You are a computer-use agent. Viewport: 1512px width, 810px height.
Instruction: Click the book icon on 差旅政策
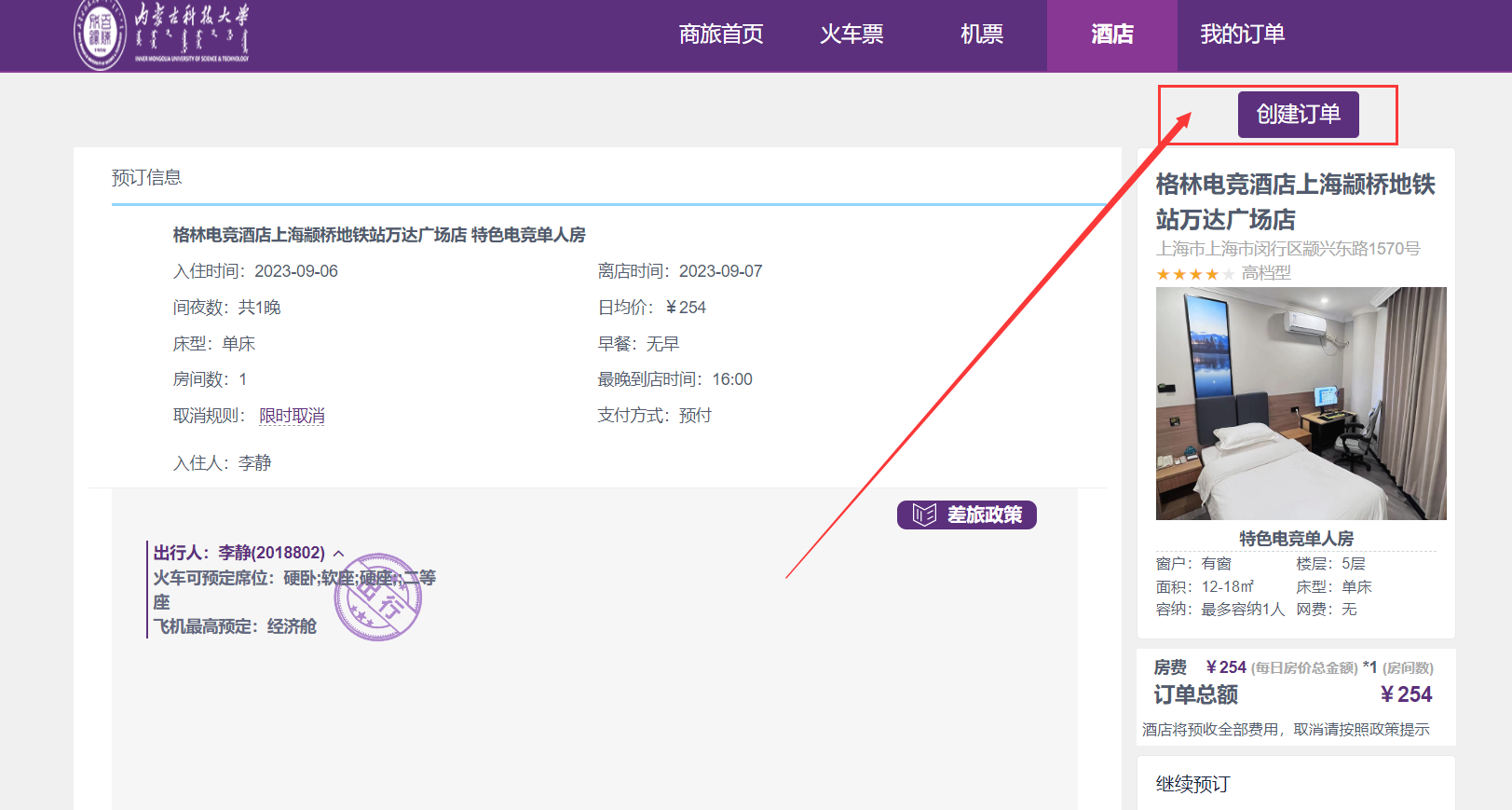pyautogui.click(x=924, y=515)
